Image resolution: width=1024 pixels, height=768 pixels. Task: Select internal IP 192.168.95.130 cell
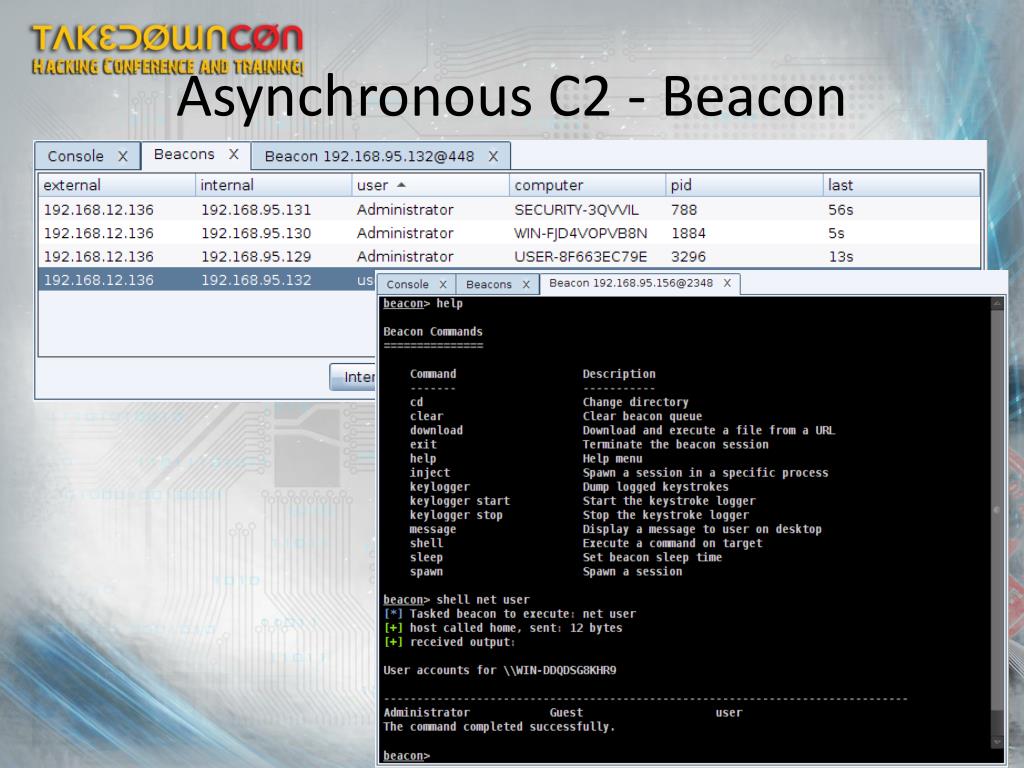coord(256,233)
